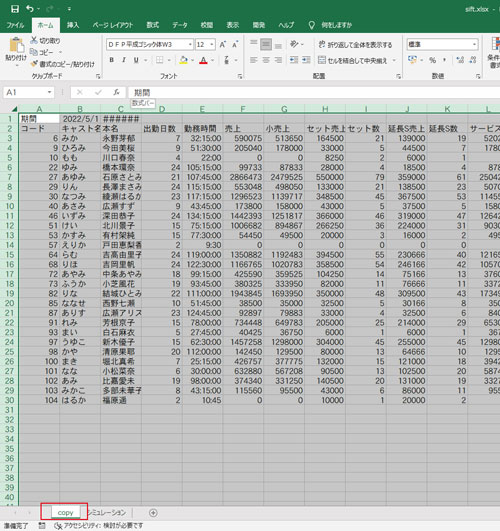Confirm formula entry checkmark
The width and height of the screenshot is (500, 531).
pyautogui.click(x=98, y=92)
